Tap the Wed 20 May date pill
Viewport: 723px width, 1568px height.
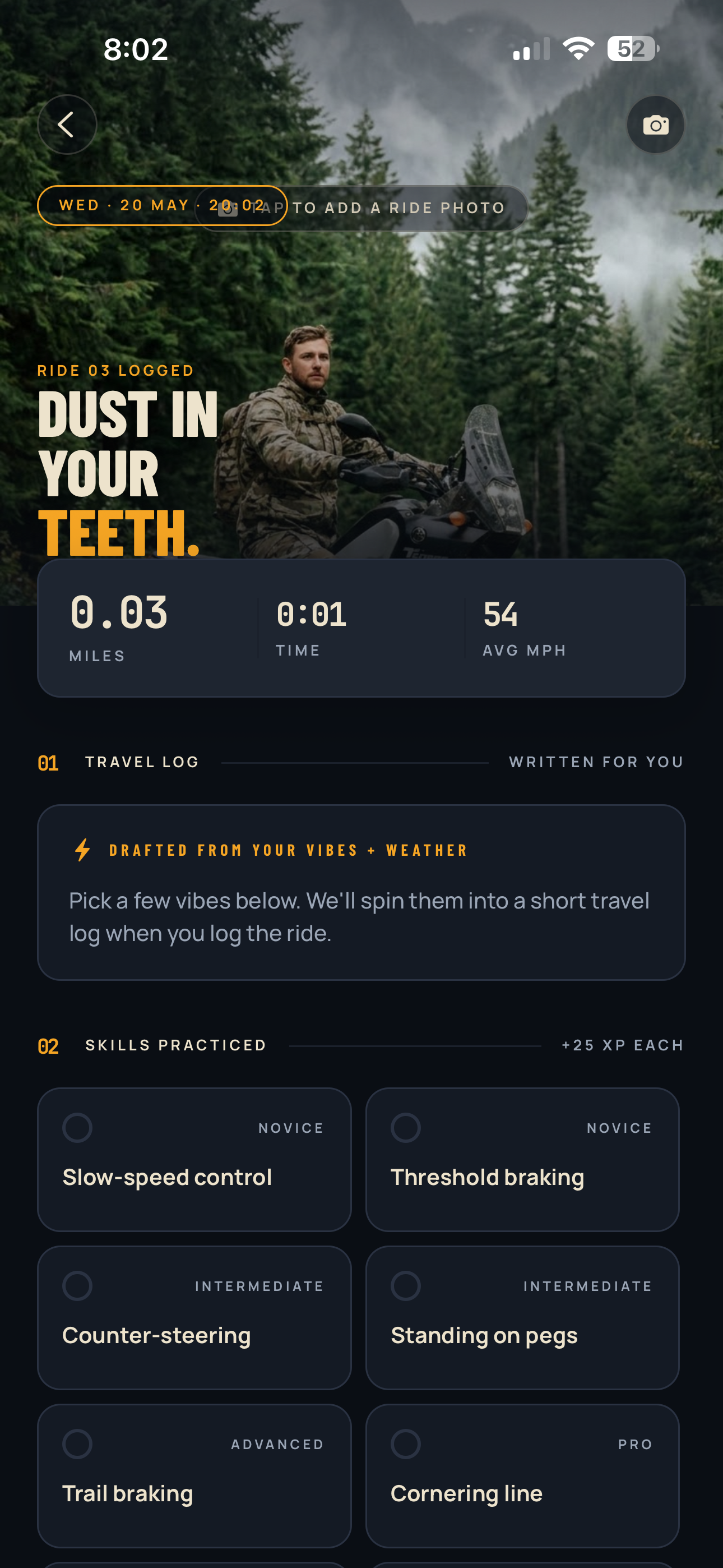pos(162,206)
